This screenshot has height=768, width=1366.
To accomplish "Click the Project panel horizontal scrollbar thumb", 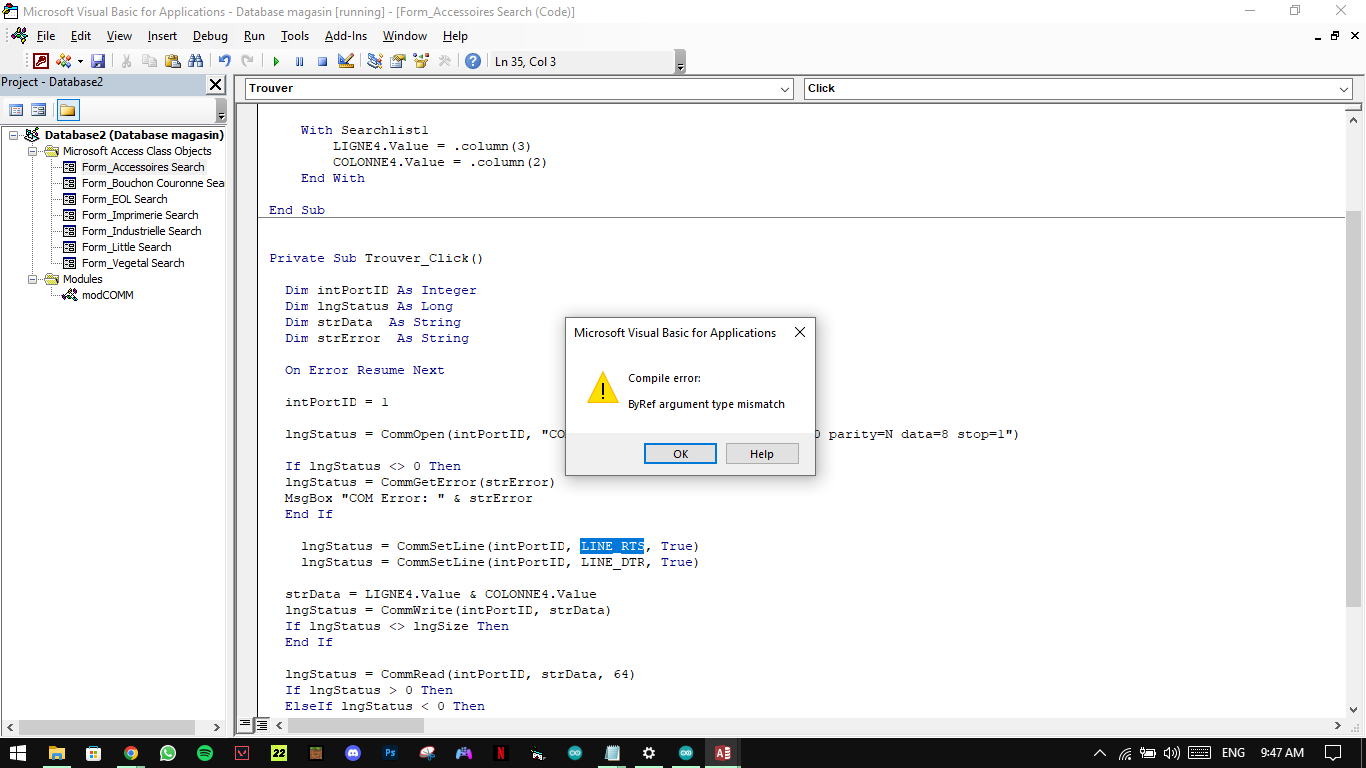I will pyautogui.click(x=105, y=727).
